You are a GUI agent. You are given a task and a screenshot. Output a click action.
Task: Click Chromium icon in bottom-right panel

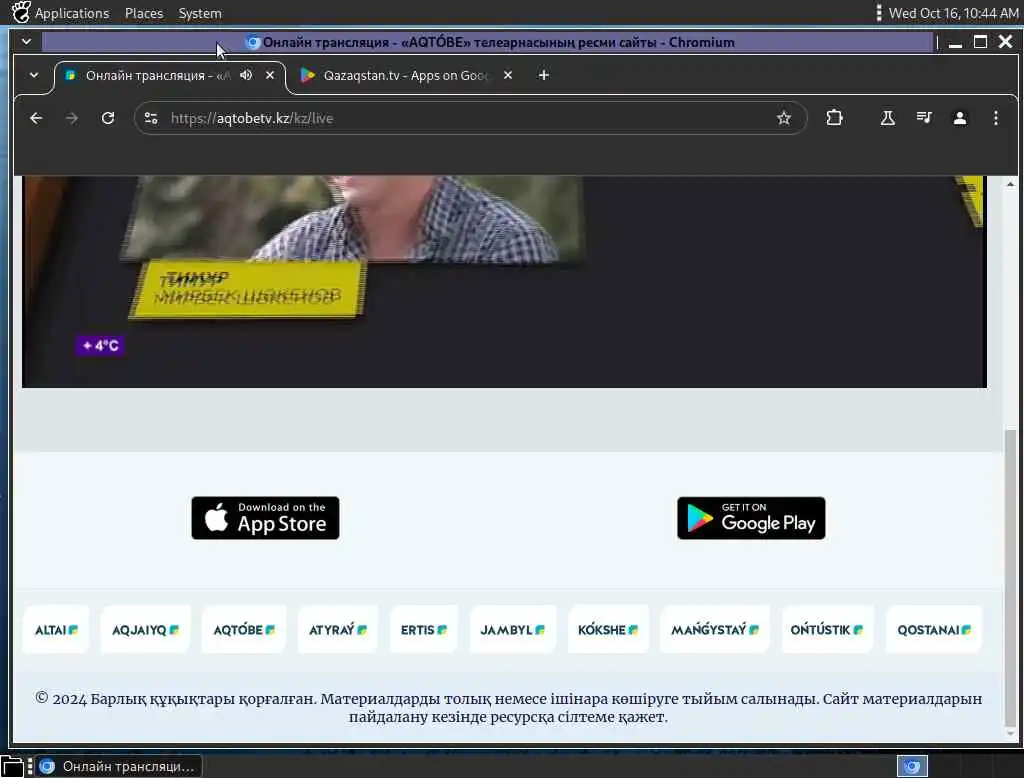point(912,766)
